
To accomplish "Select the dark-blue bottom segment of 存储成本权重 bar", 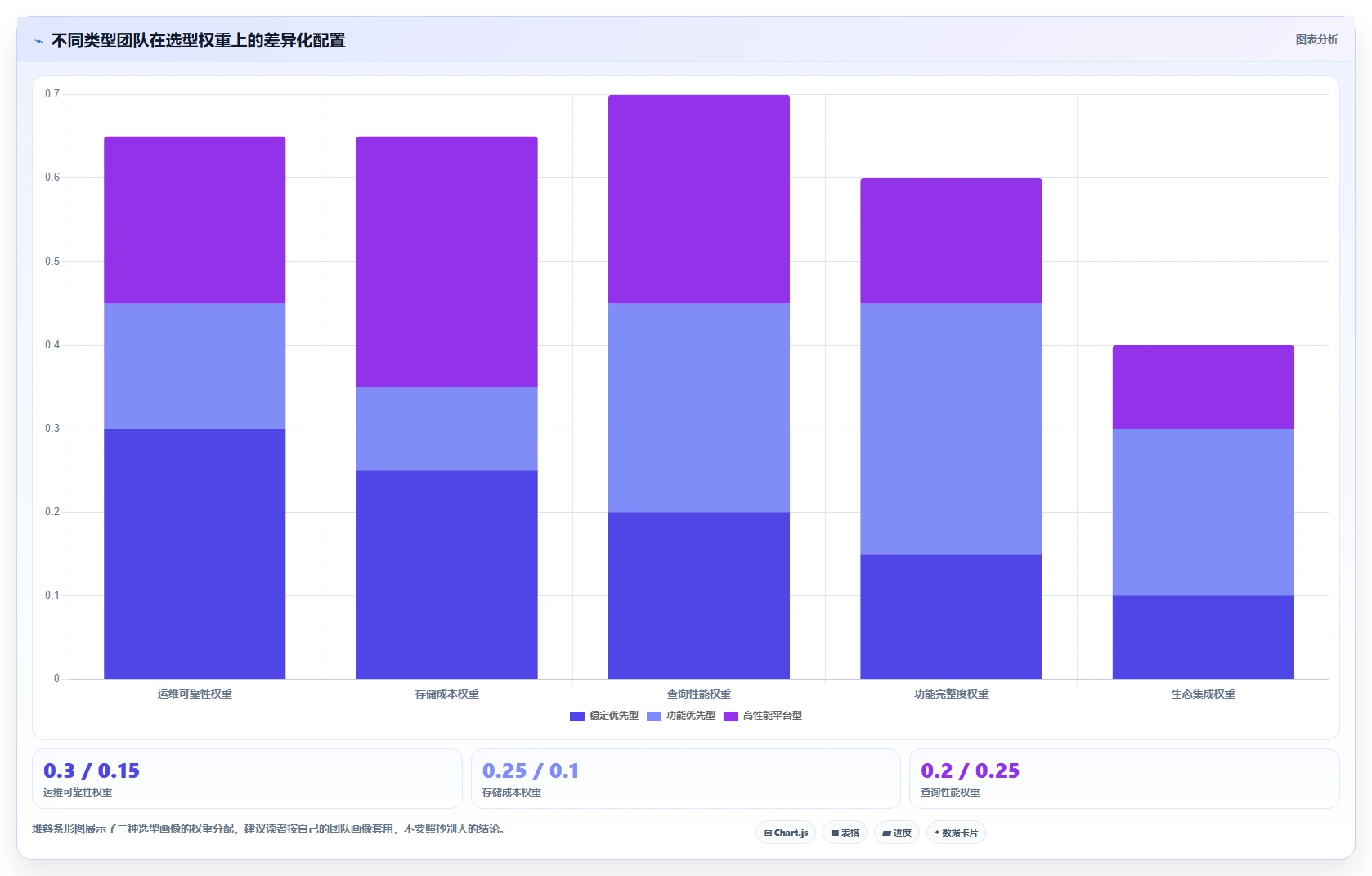I will (x=446, y=574).
